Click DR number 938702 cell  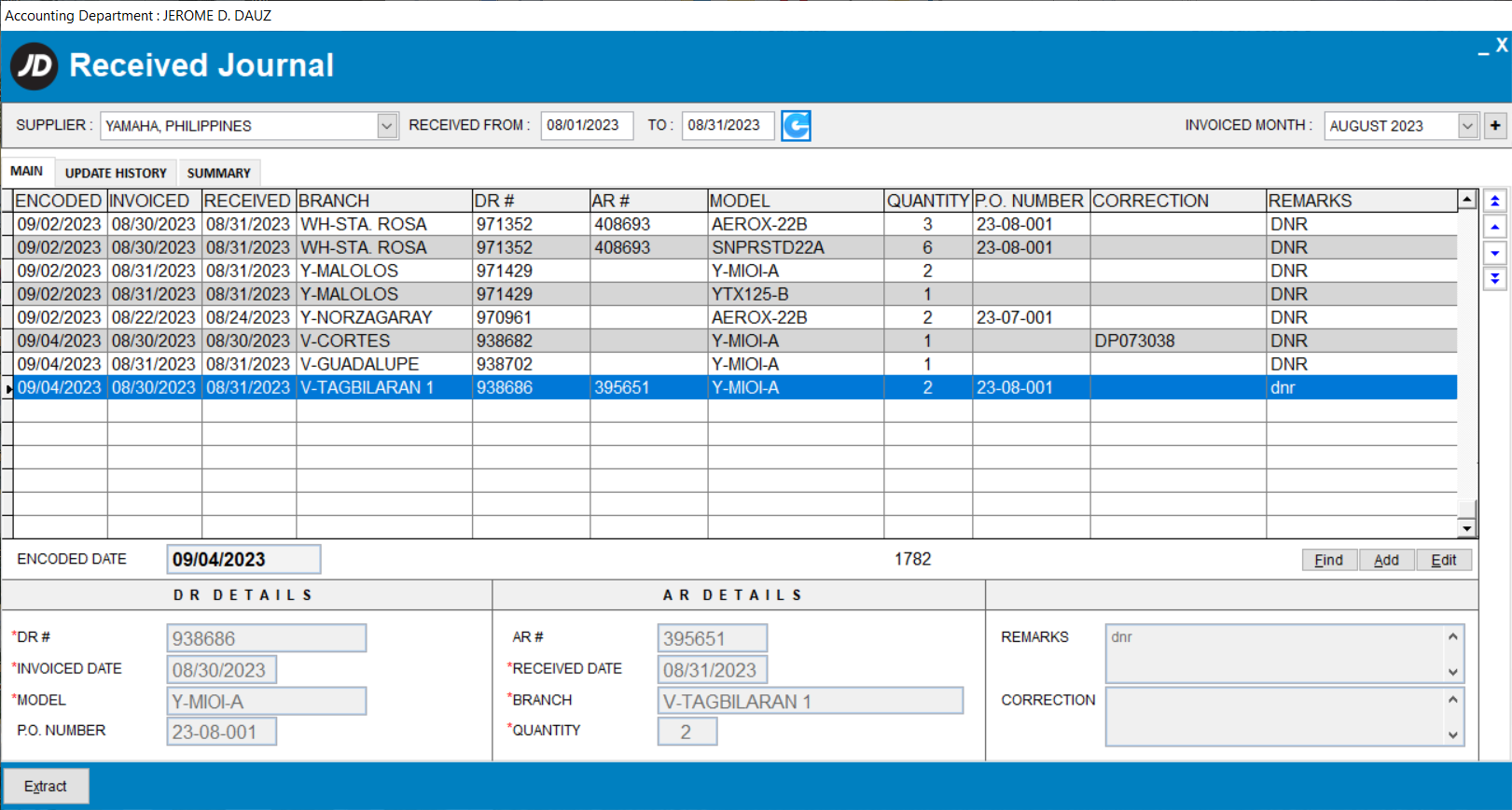(531, 364)
